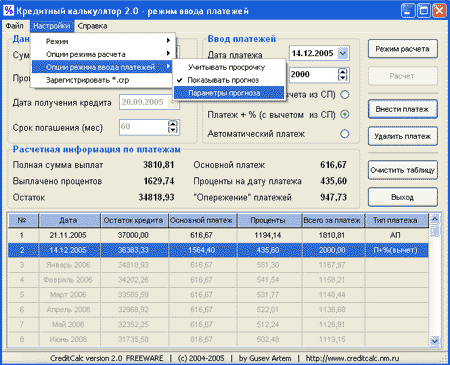Image resolution: width=450 pixels, height=365 pixels.
Task: Click the Основной платеж column header
Action: click(203, 220)
